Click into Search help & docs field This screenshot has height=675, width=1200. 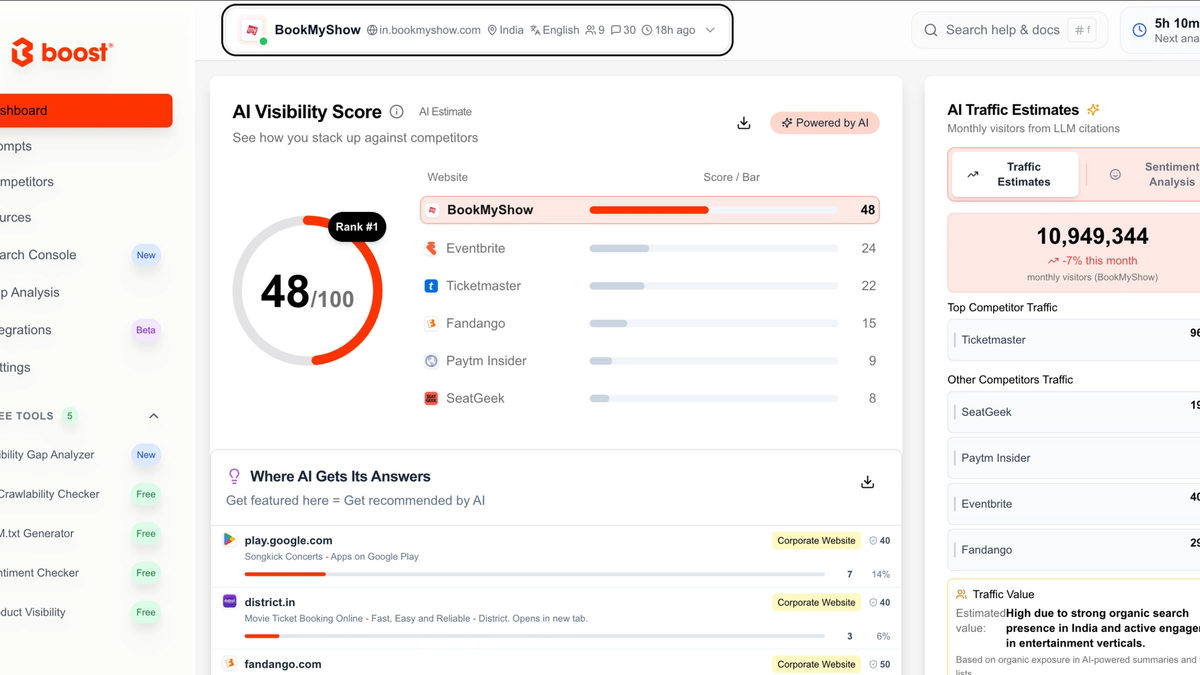[x=1008, y=30]
